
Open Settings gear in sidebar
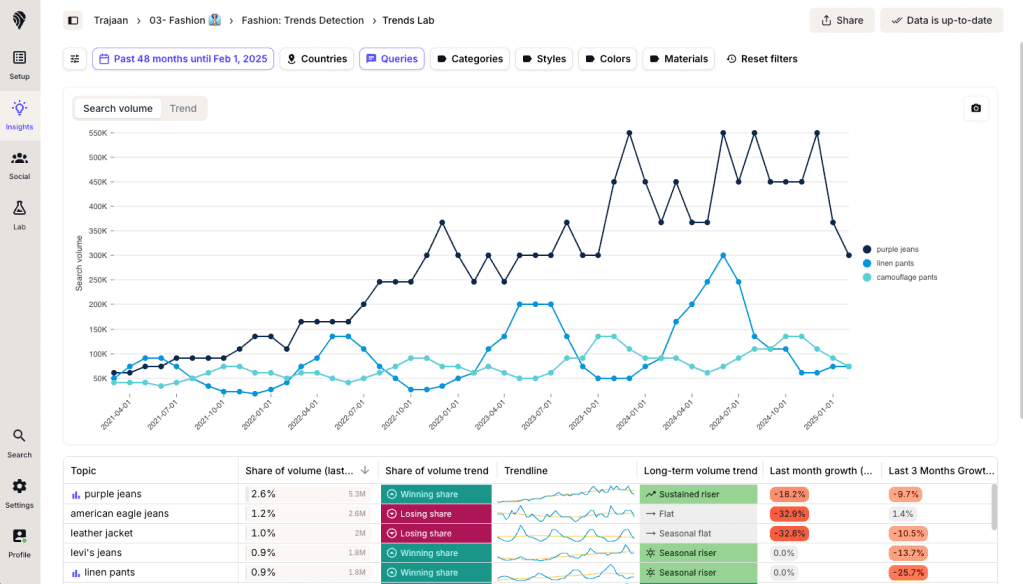tap(20, 494)
